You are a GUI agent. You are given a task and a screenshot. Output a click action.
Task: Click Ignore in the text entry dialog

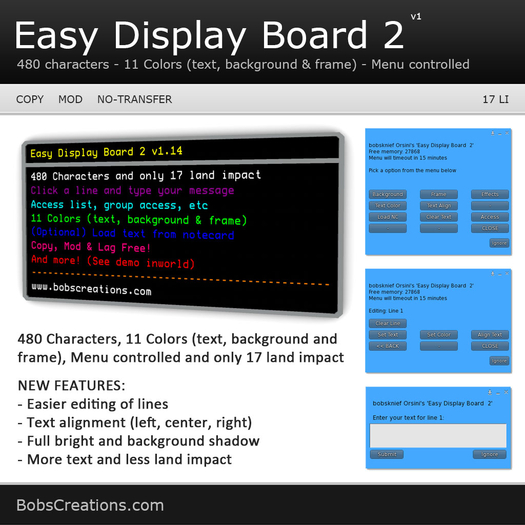[x=490, y=454]
